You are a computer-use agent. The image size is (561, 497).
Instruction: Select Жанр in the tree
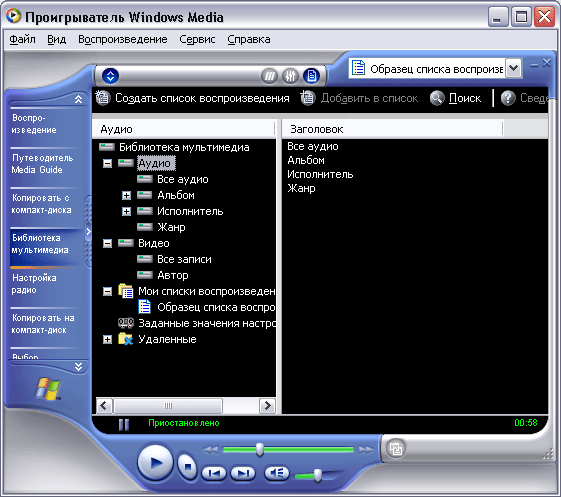(171, 227)
